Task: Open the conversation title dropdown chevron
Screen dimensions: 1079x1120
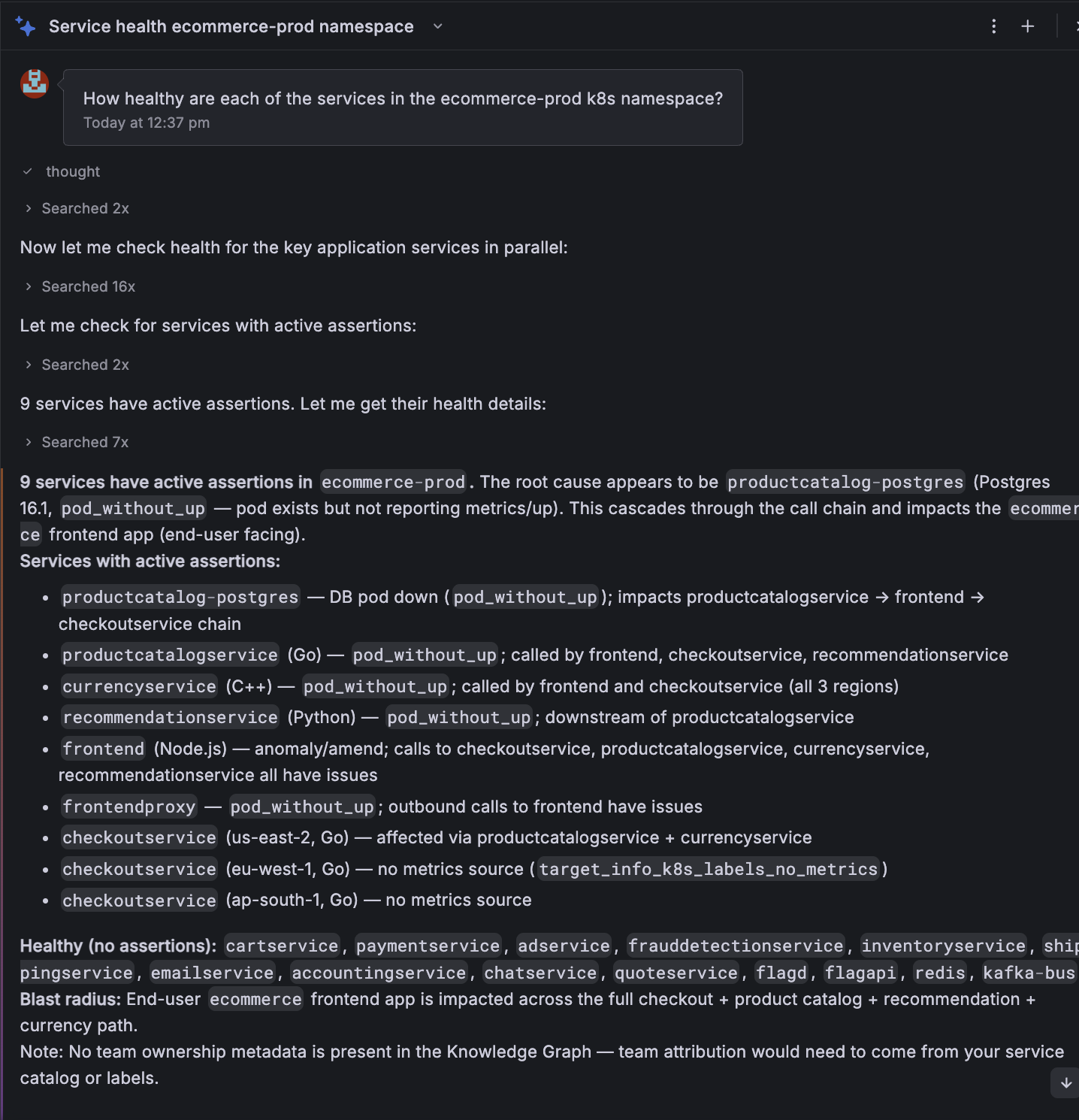Action: click(x=437, y=26)
